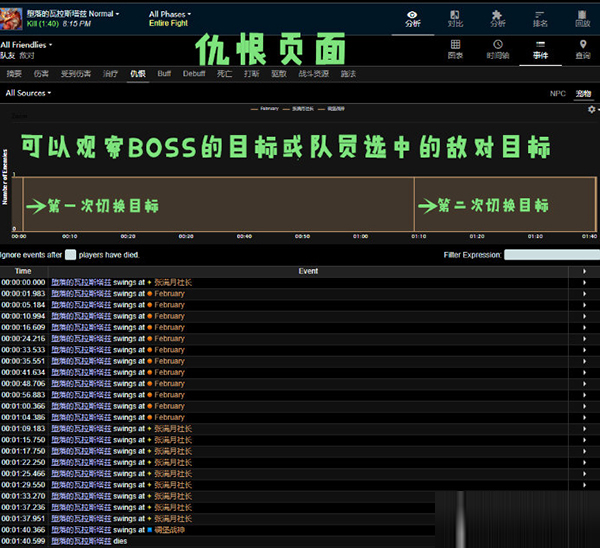Screen dimensions: 600x548
Task: Click the Filter Expression input field
Action: coord(550,255)
